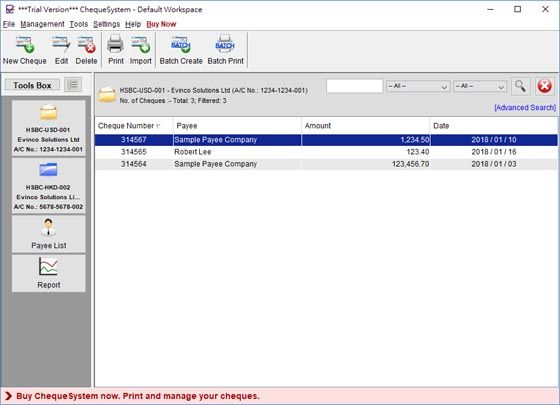Launch the Batch Print tool
The width and height of the screenshot is (560, 405).
coord(225,50)
